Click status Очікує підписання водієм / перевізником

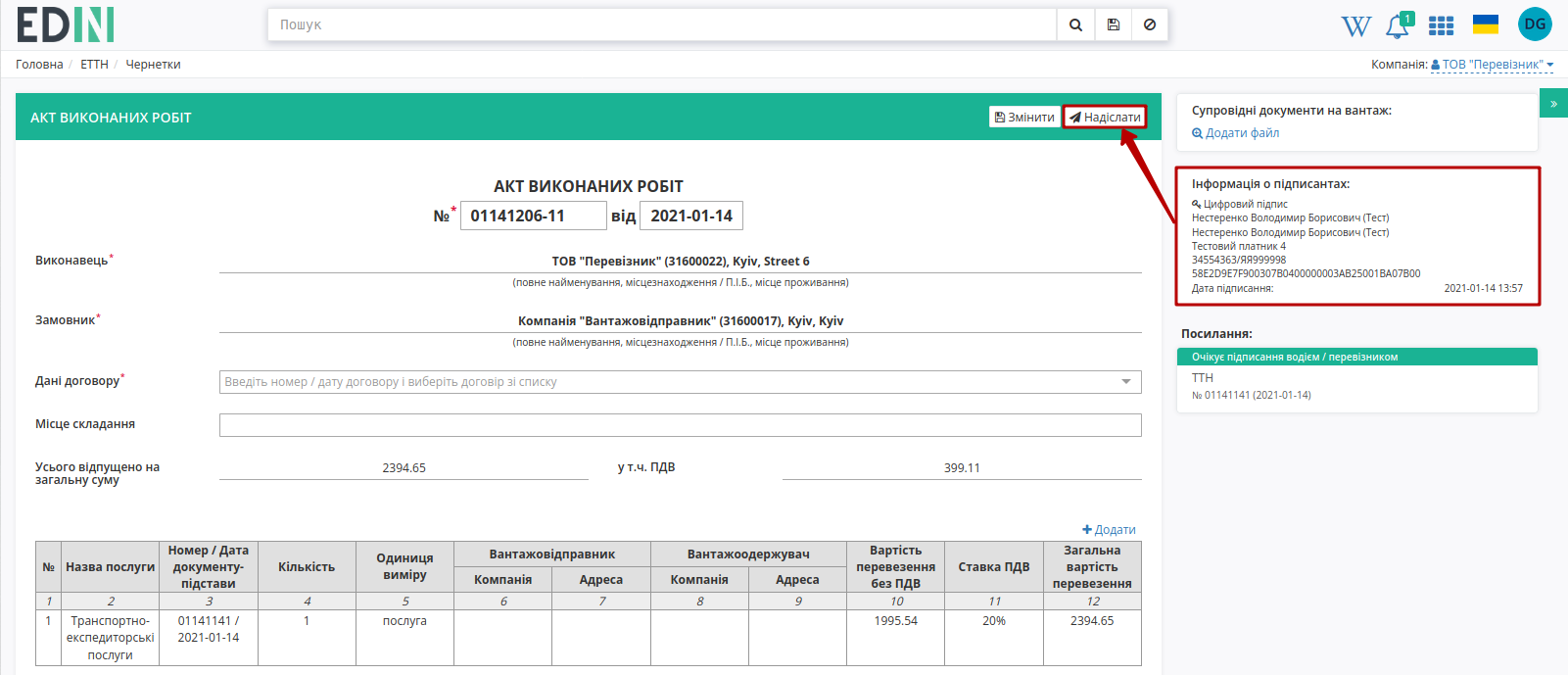1357,357
